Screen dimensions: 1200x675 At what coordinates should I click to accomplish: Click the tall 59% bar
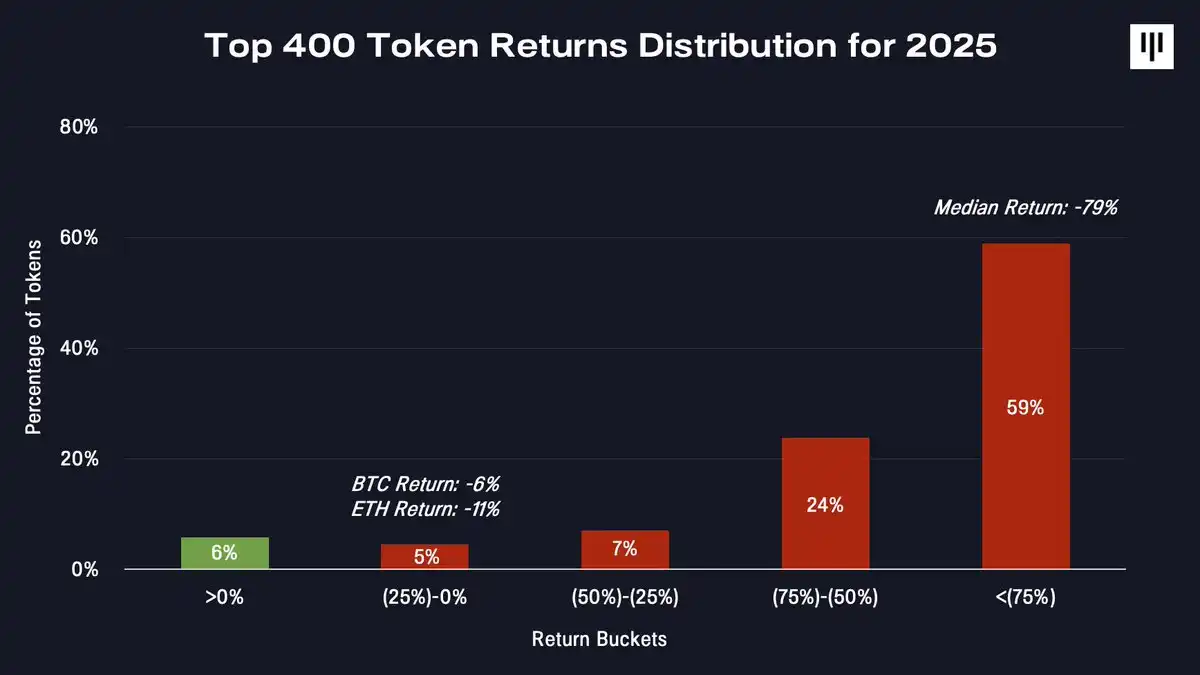[x=1026, y=407]
